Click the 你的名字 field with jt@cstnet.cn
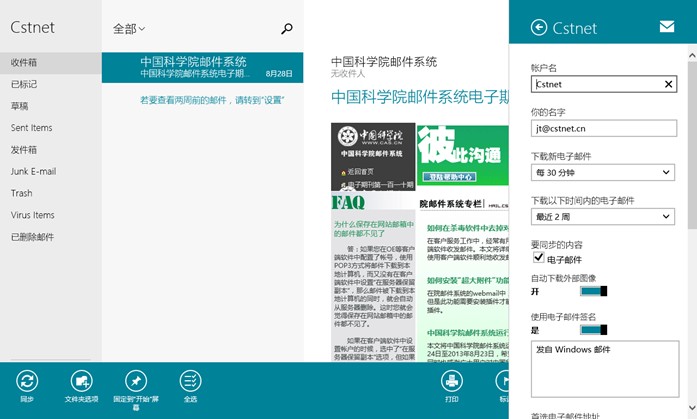The image size is (697, 419). pyautogui.click(x=604, y=128)
